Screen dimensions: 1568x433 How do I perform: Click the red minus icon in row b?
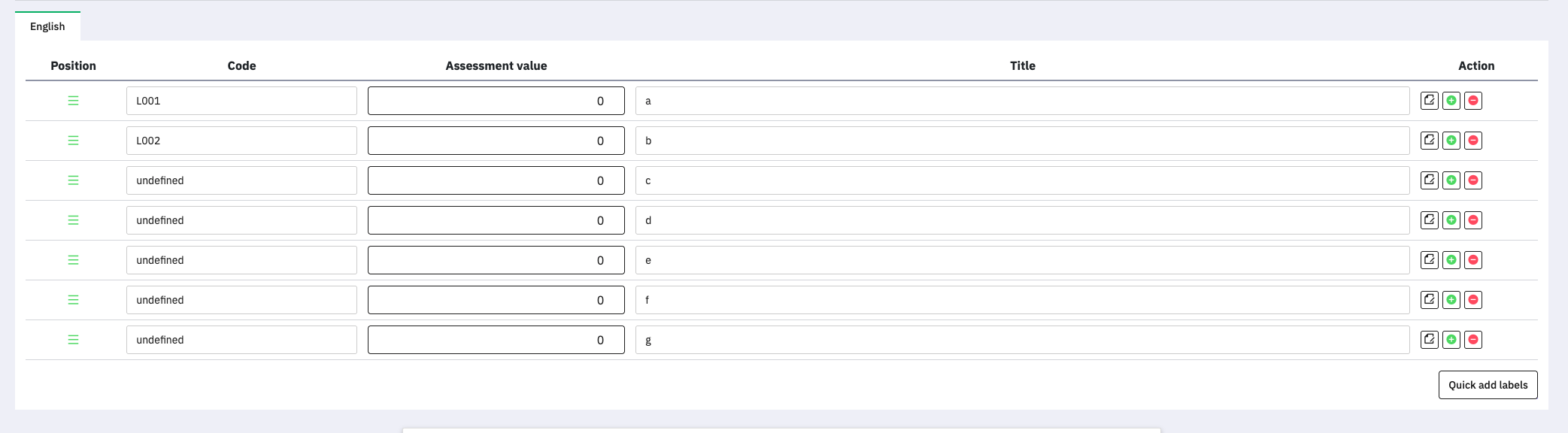coord(1473,141)
